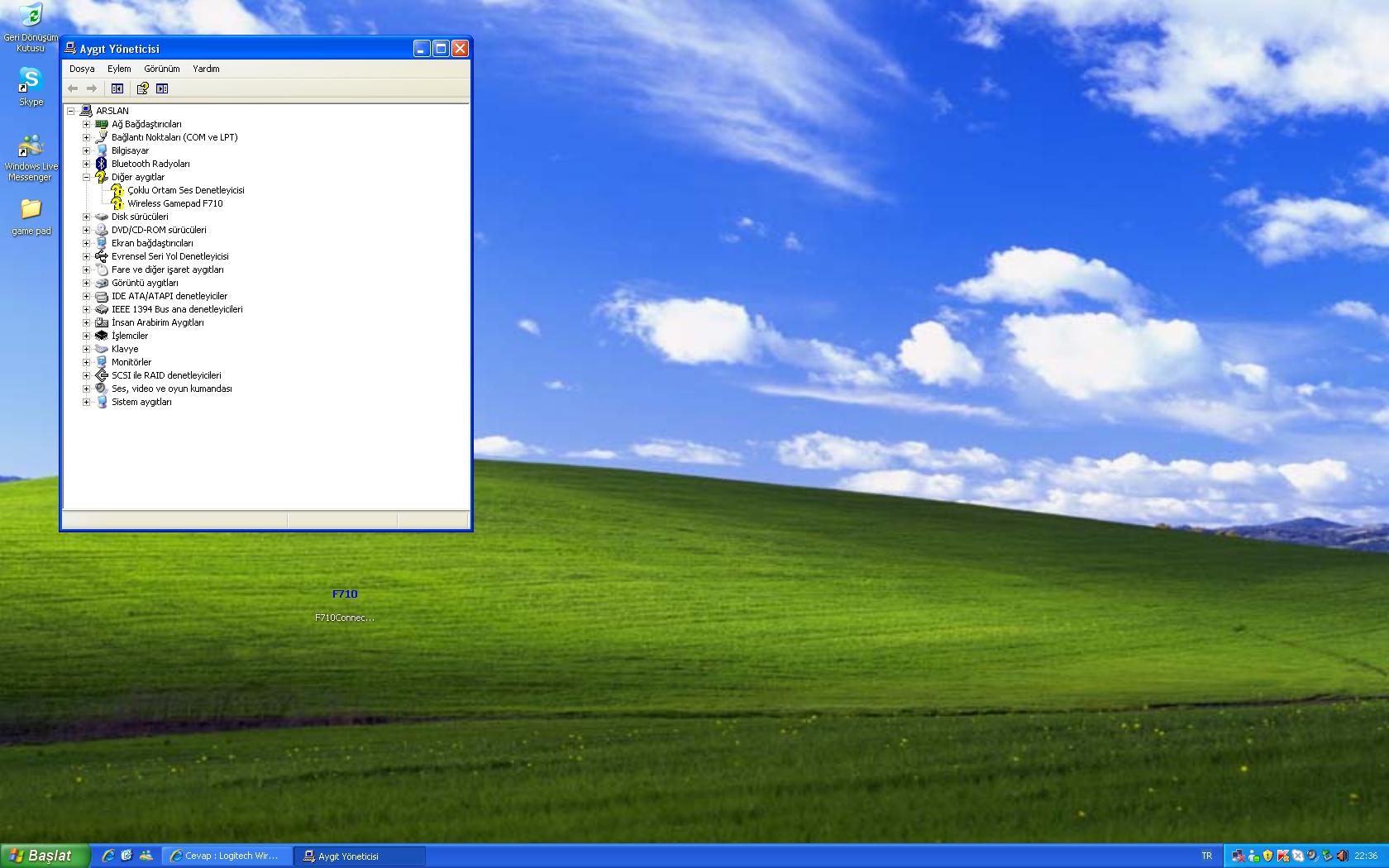Image resolution: width=1389 pixels, height=868 pixels.
Task: Click the Klavye label
Action: click(125, 349)
